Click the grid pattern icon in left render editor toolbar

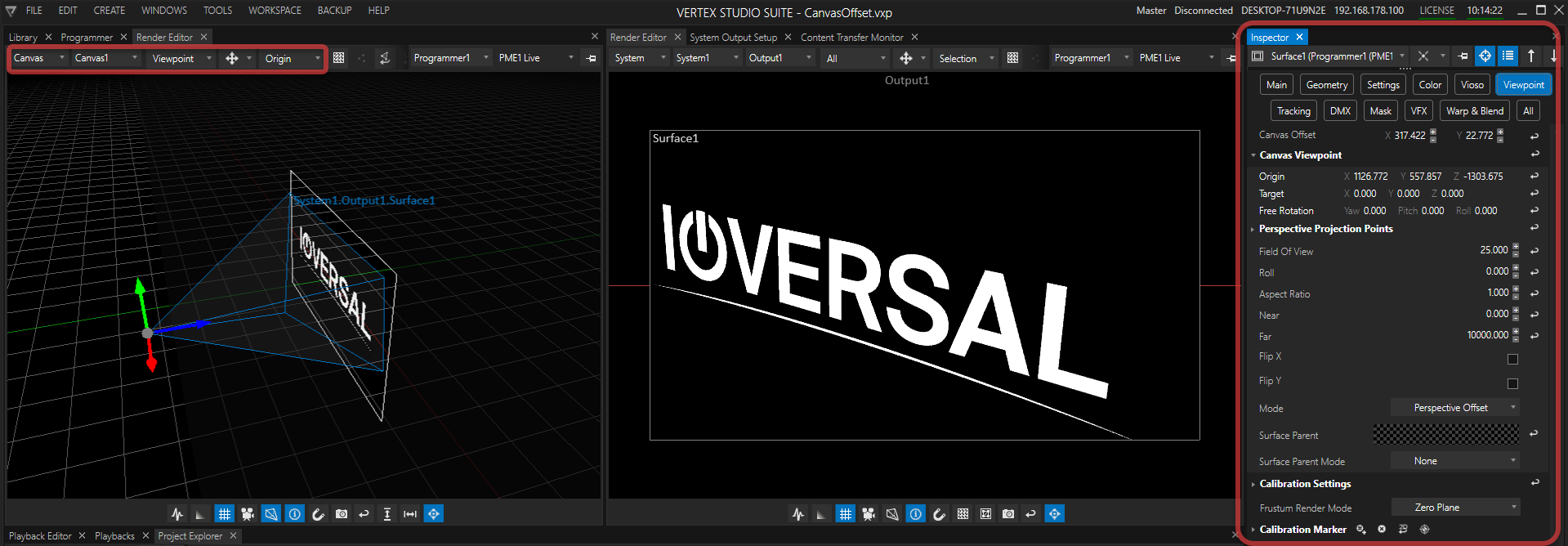(339, 58)
